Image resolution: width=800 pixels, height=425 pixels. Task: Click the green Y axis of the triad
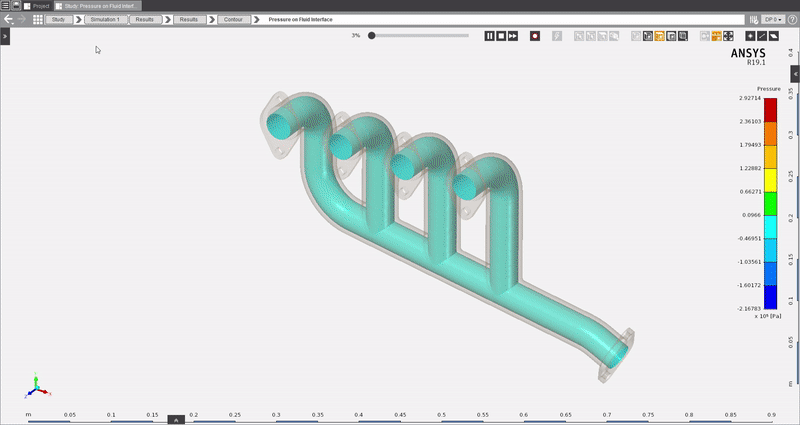pos(36,380)
